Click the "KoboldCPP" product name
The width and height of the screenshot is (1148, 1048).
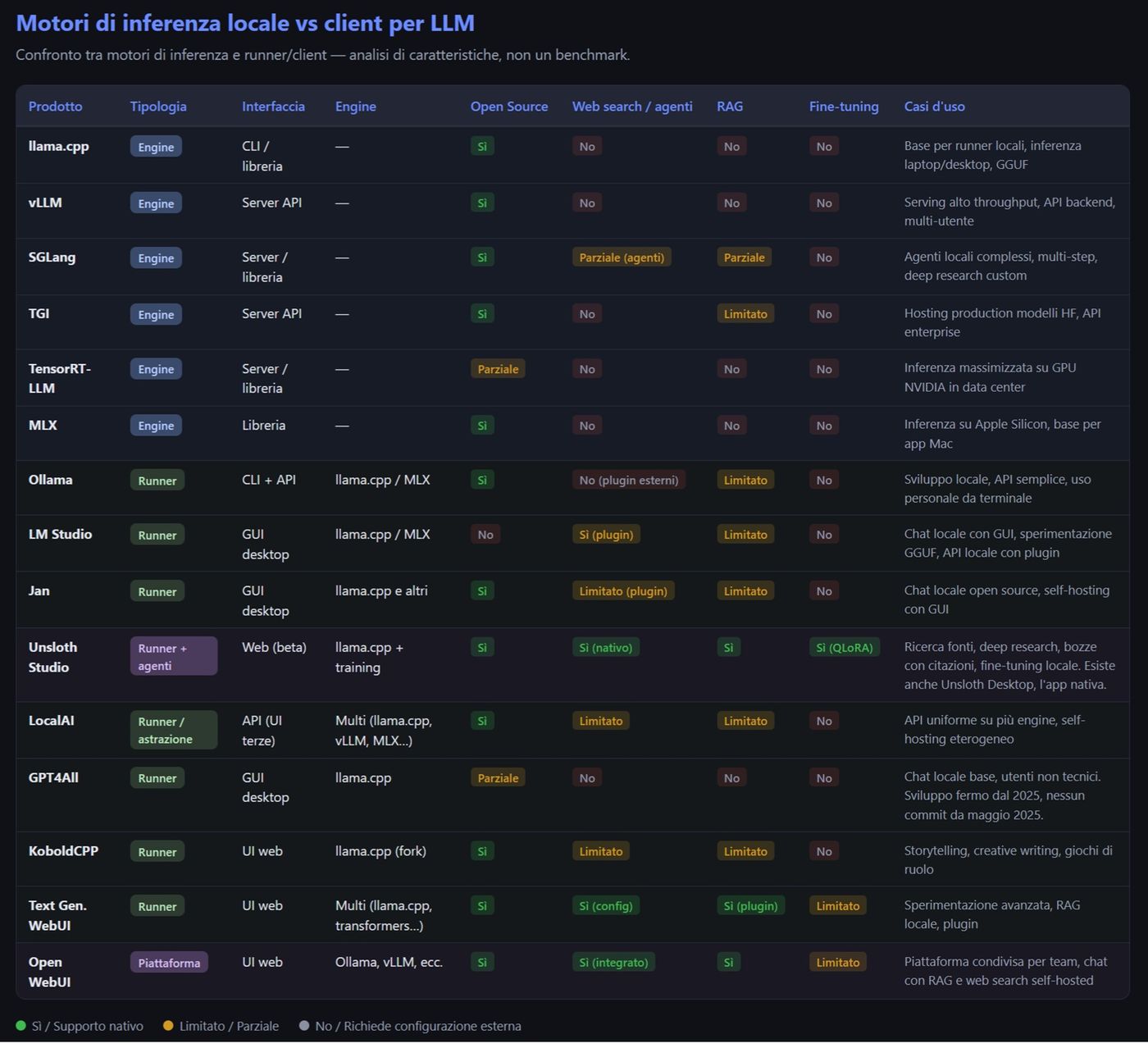tap(63, 851)
